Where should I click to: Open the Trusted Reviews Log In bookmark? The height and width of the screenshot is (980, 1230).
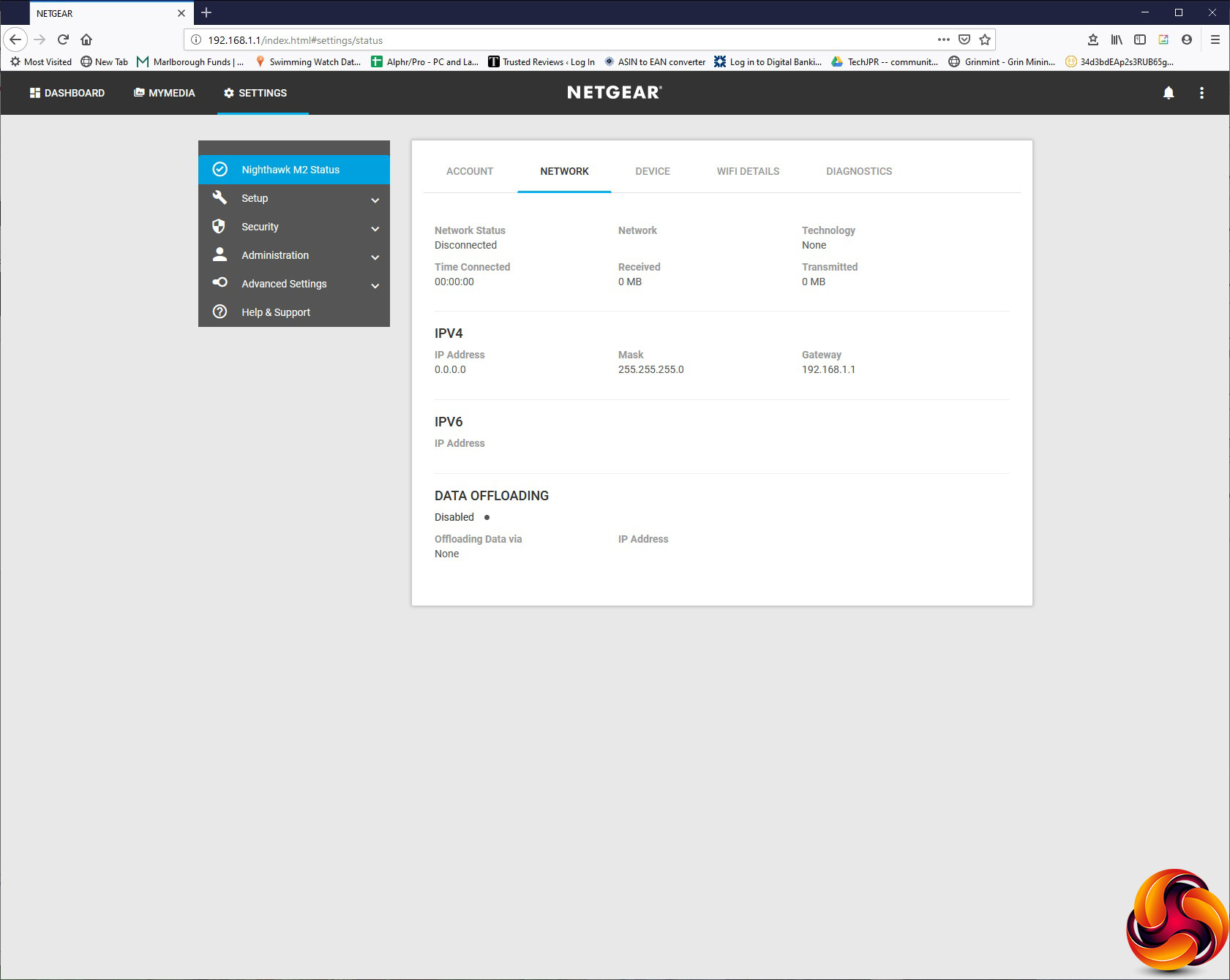541,61
